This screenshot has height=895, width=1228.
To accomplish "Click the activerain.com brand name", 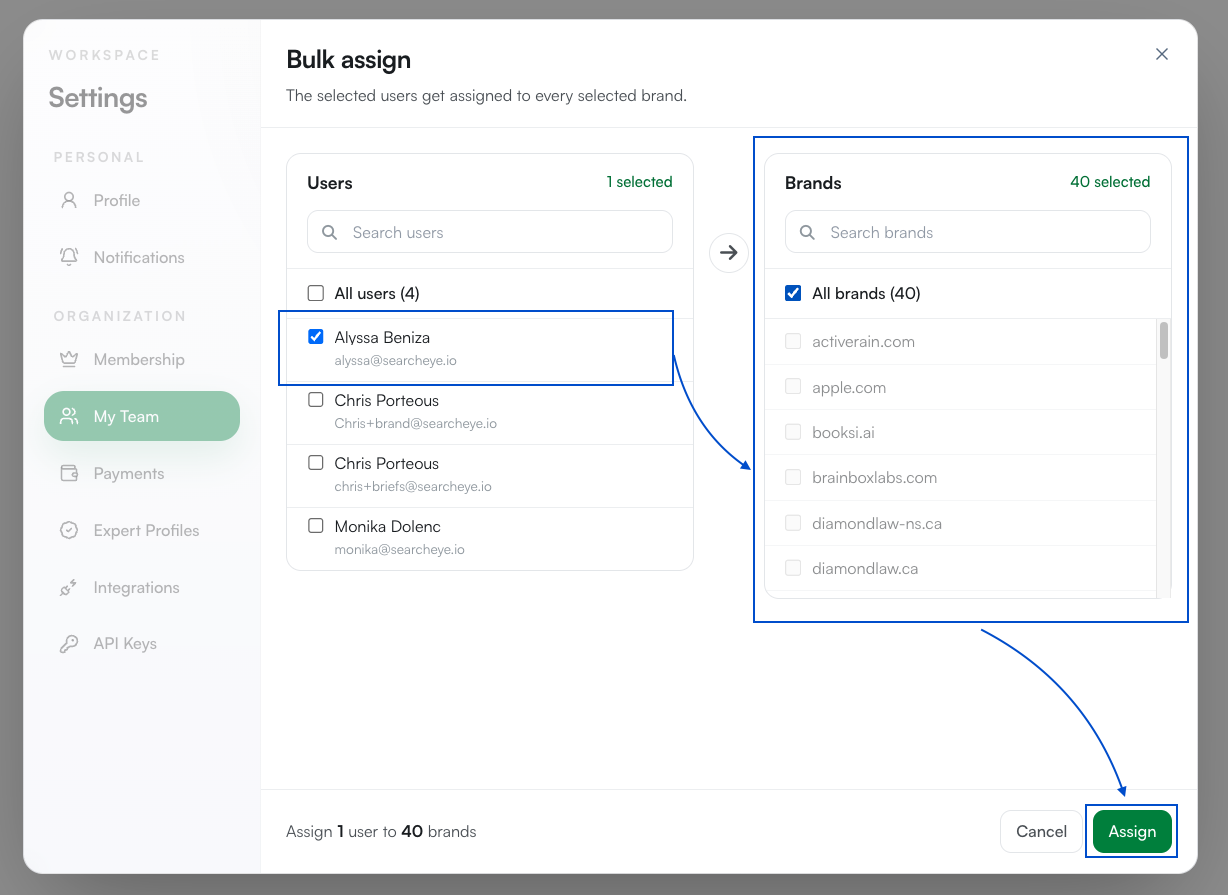I will (x=863, y=341).
